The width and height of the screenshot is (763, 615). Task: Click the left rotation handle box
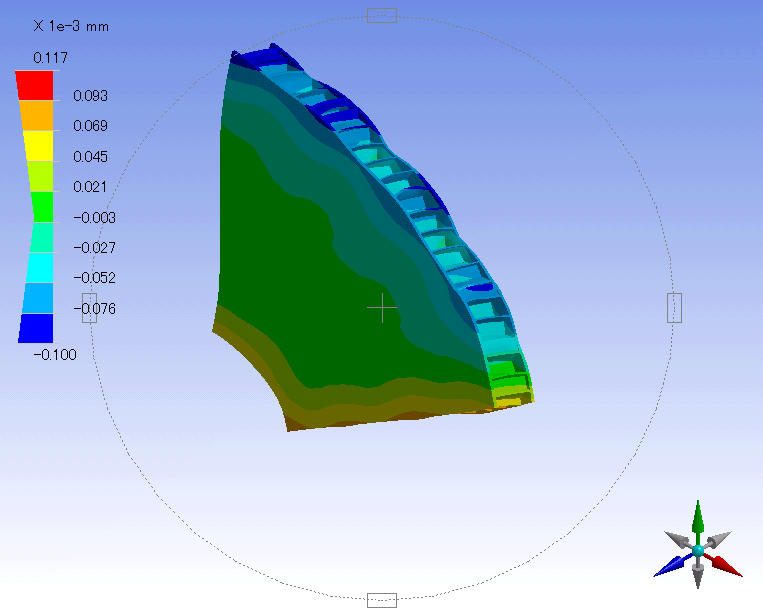[90, 308]
